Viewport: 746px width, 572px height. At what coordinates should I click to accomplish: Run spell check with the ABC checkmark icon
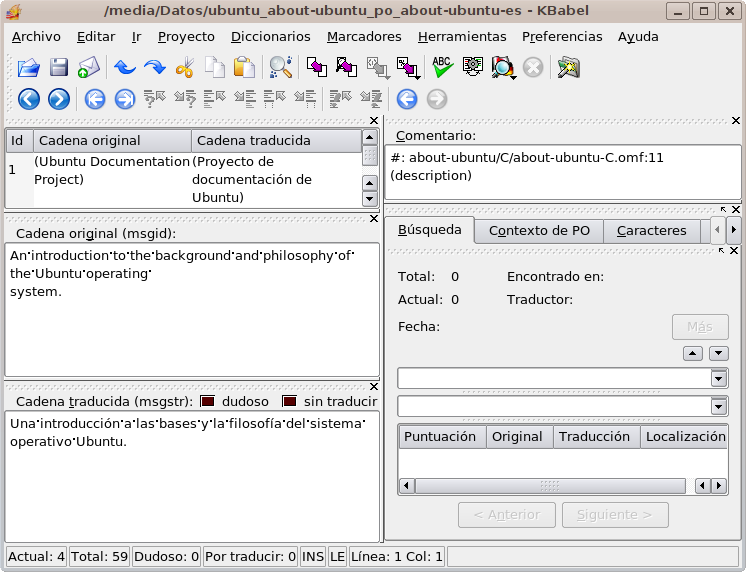pyautogui.click(x=442, y=67)
